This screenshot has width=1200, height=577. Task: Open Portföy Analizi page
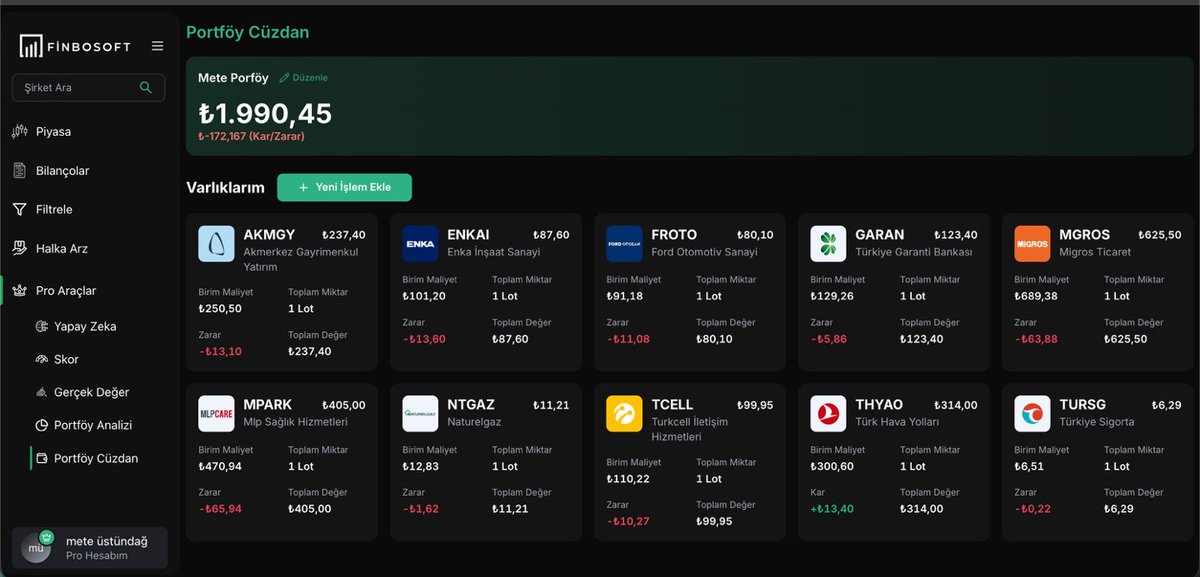94,426
